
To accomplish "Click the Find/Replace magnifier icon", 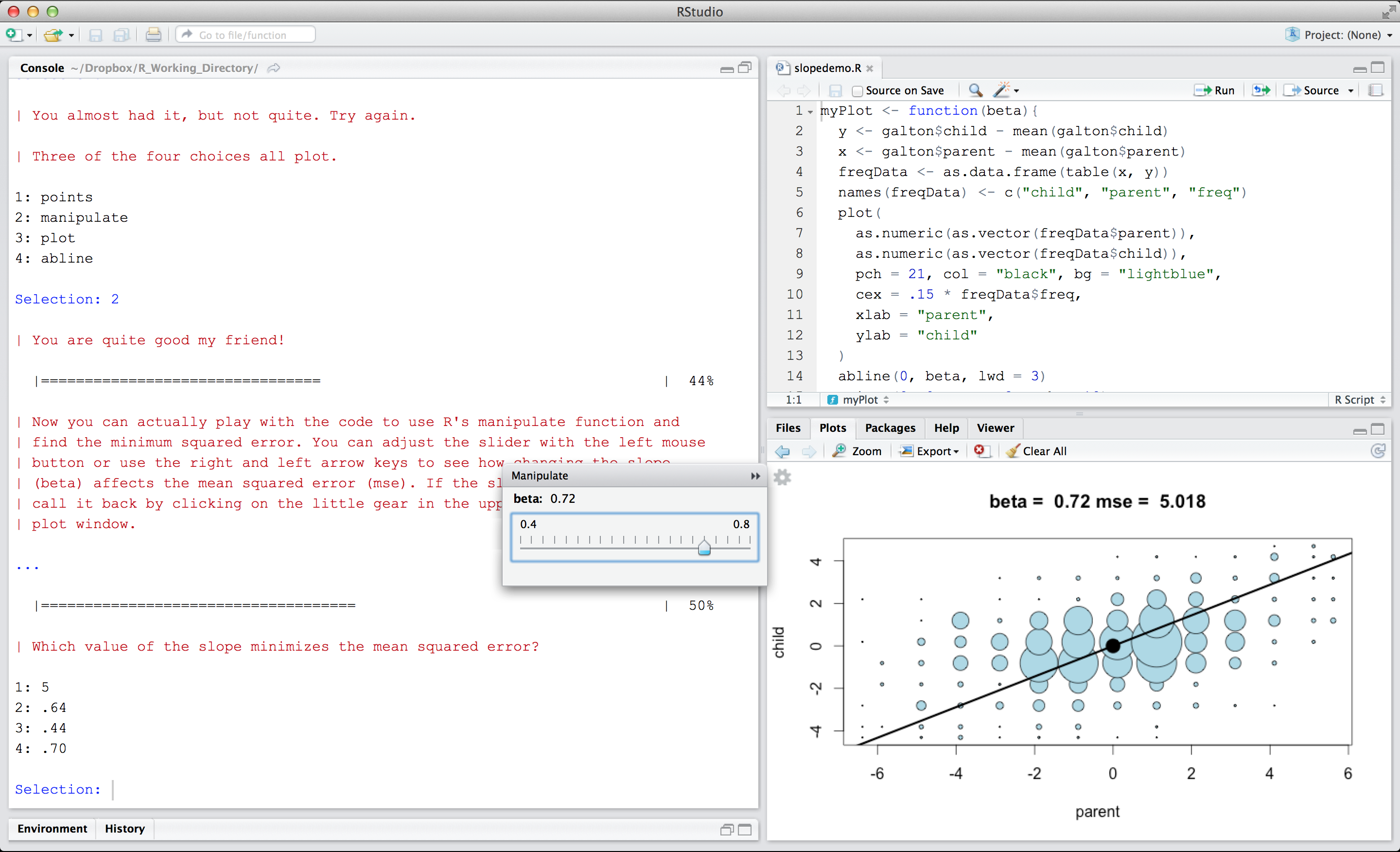I will pos(976,90).
